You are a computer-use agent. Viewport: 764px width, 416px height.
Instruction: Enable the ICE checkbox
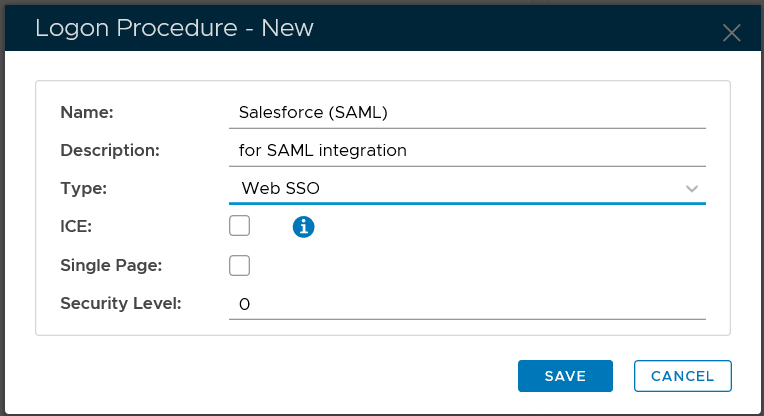[x=239, y=226]
